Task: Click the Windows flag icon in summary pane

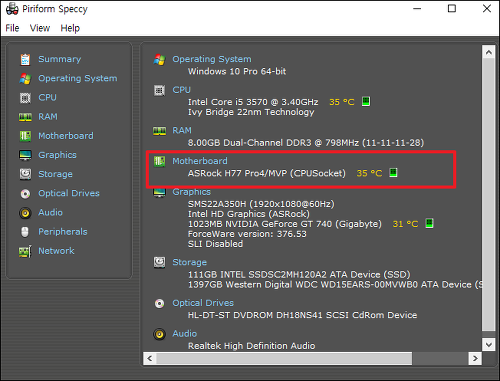Action: [x=159, y=60]
